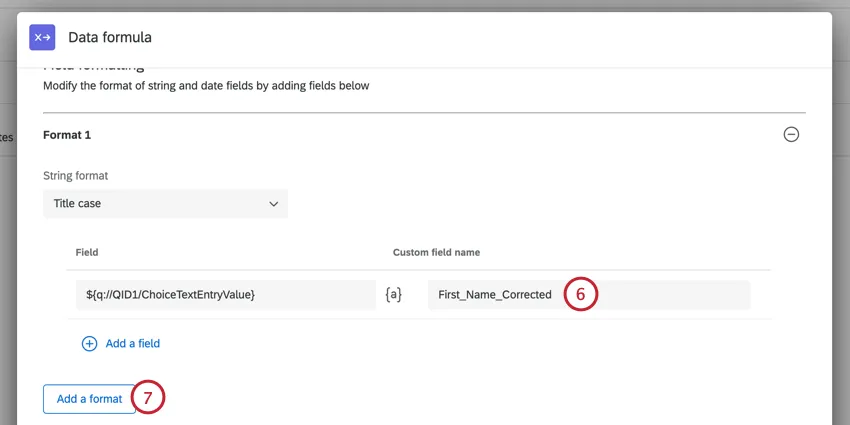Viewport: 850px width, 425px height.
Task: Click the Add a field link
Action: [x=132, y=343]
